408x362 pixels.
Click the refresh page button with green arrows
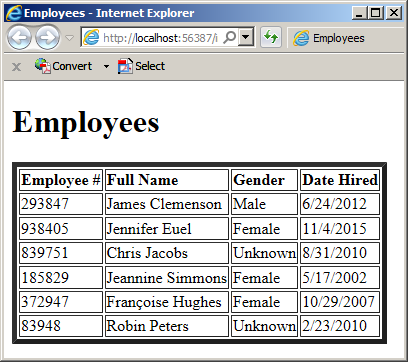tap(271, 37)
